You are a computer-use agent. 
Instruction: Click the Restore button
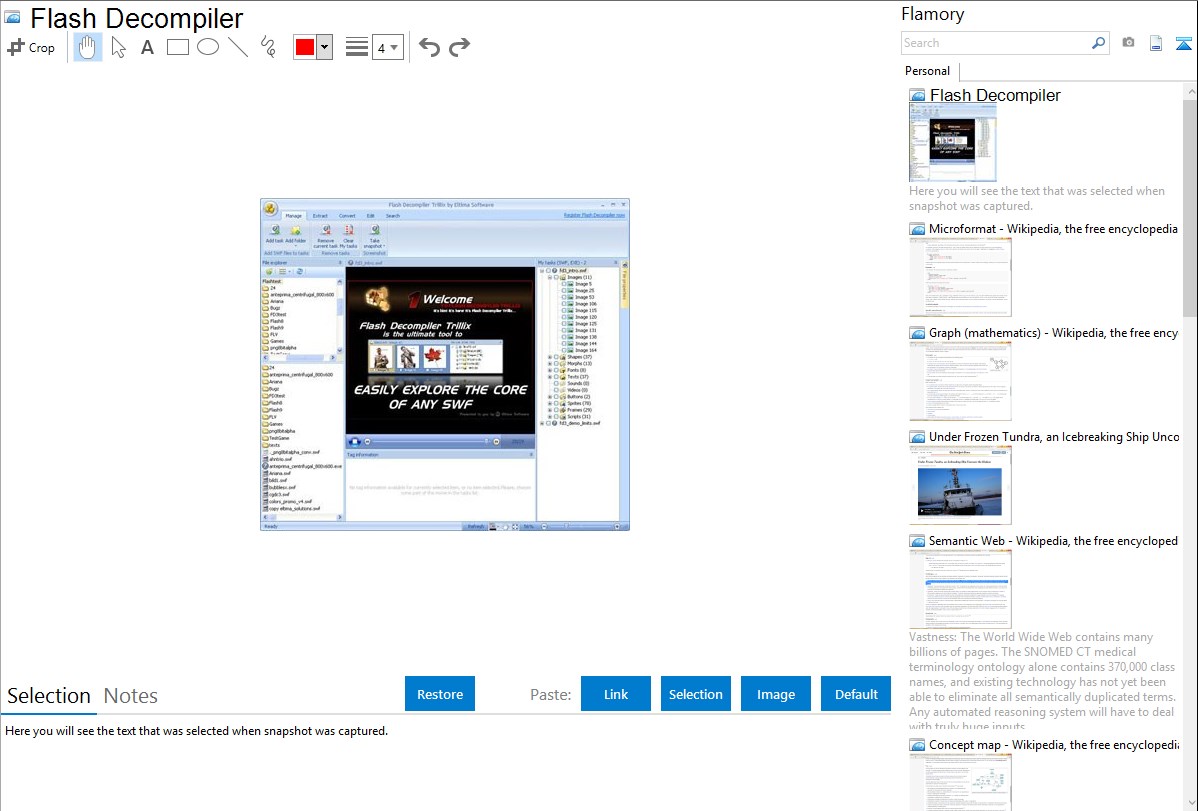(x=440, y=694)
